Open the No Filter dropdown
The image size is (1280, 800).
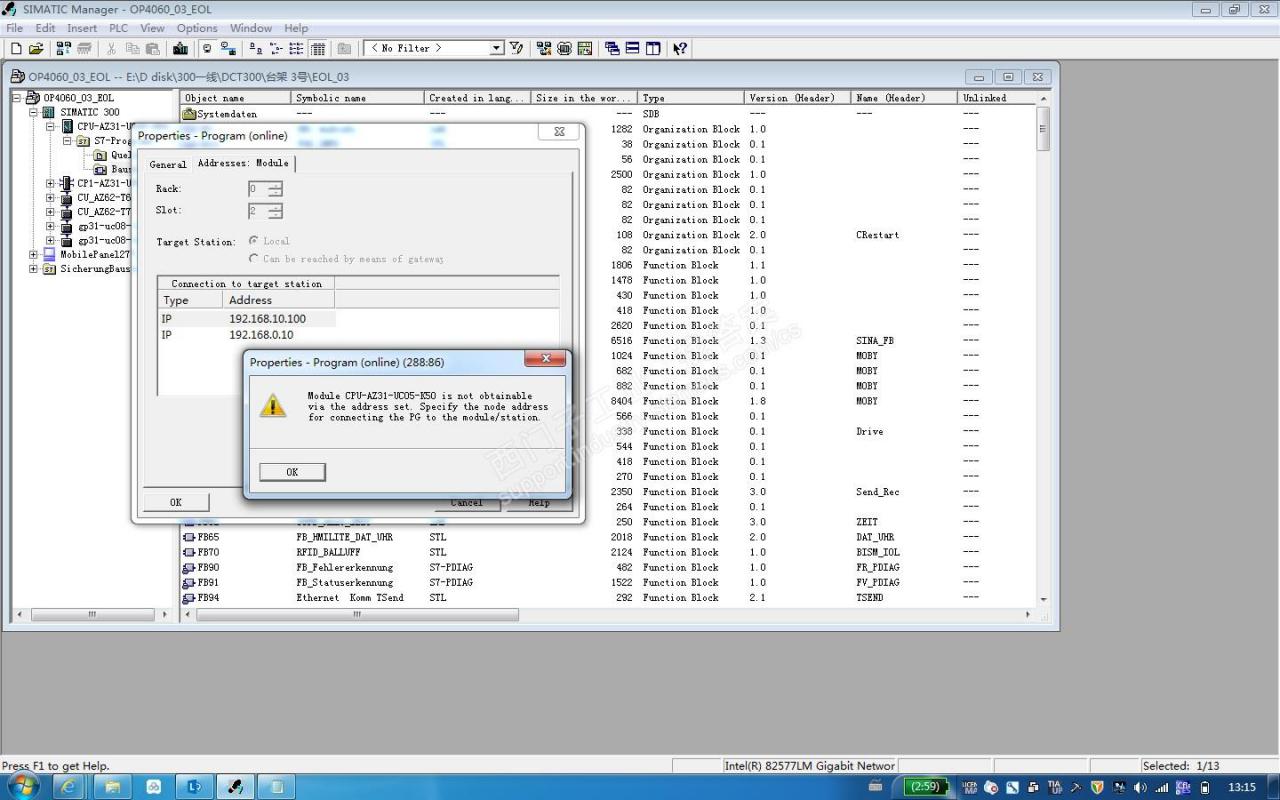tap(496, 48)
